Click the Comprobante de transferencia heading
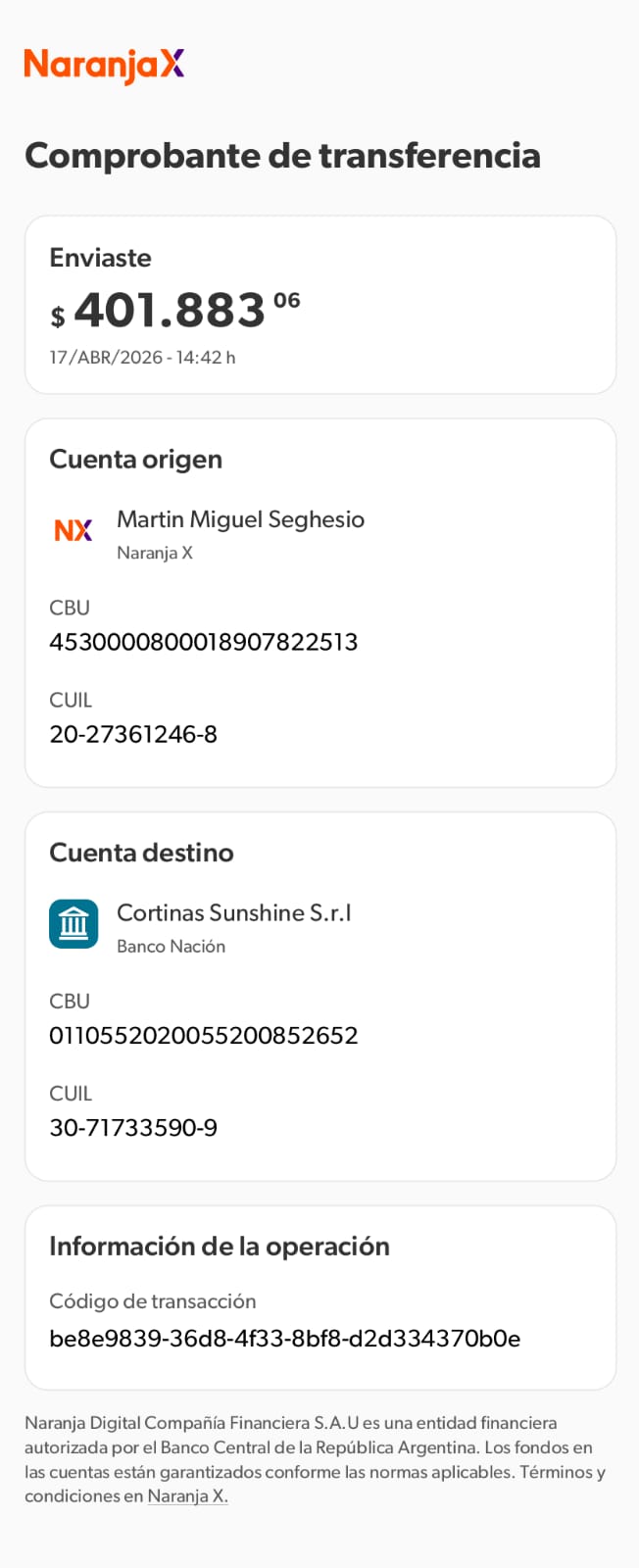The width and height of the screenshot is (639, 1568). click(x=282, y=156)
